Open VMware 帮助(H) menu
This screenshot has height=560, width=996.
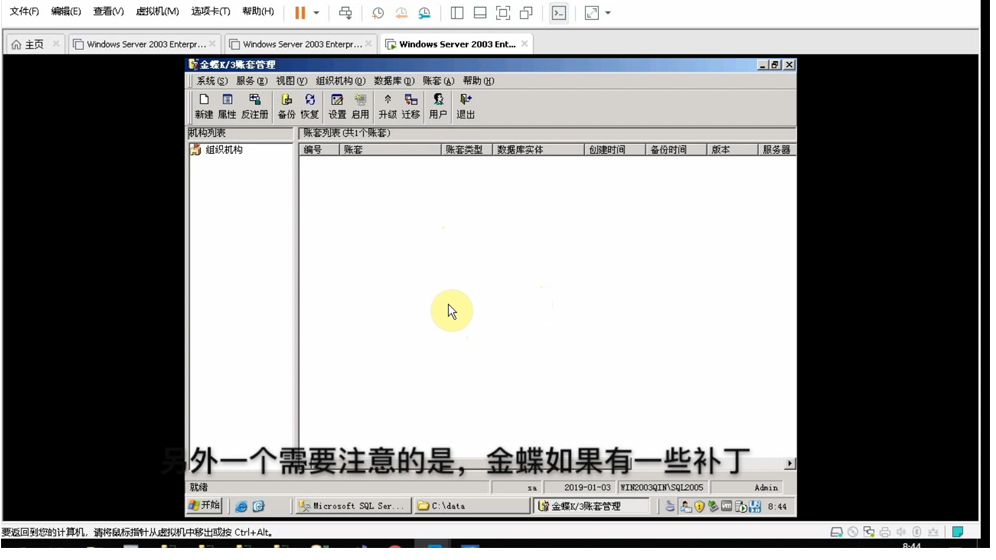tap(258, 11)
